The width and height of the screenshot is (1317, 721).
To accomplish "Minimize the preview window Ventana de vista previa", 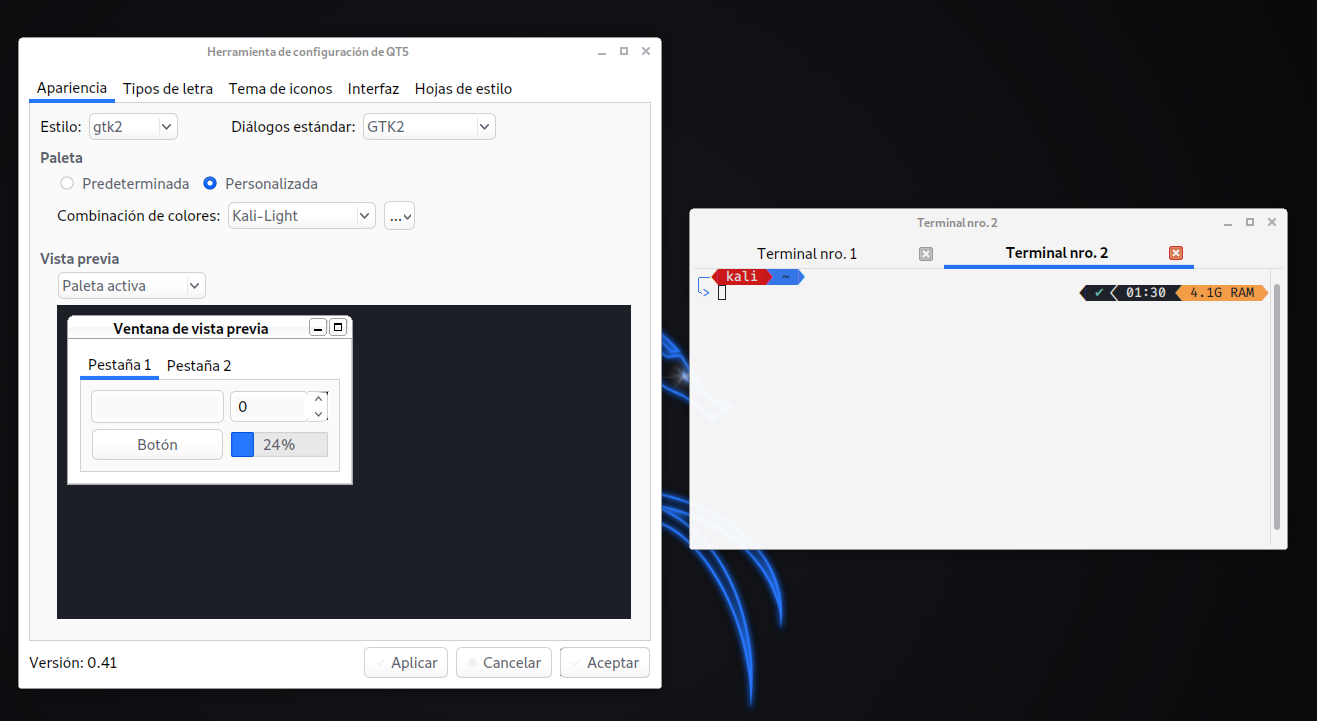I will pyautogui.click(x=318, y=327).
